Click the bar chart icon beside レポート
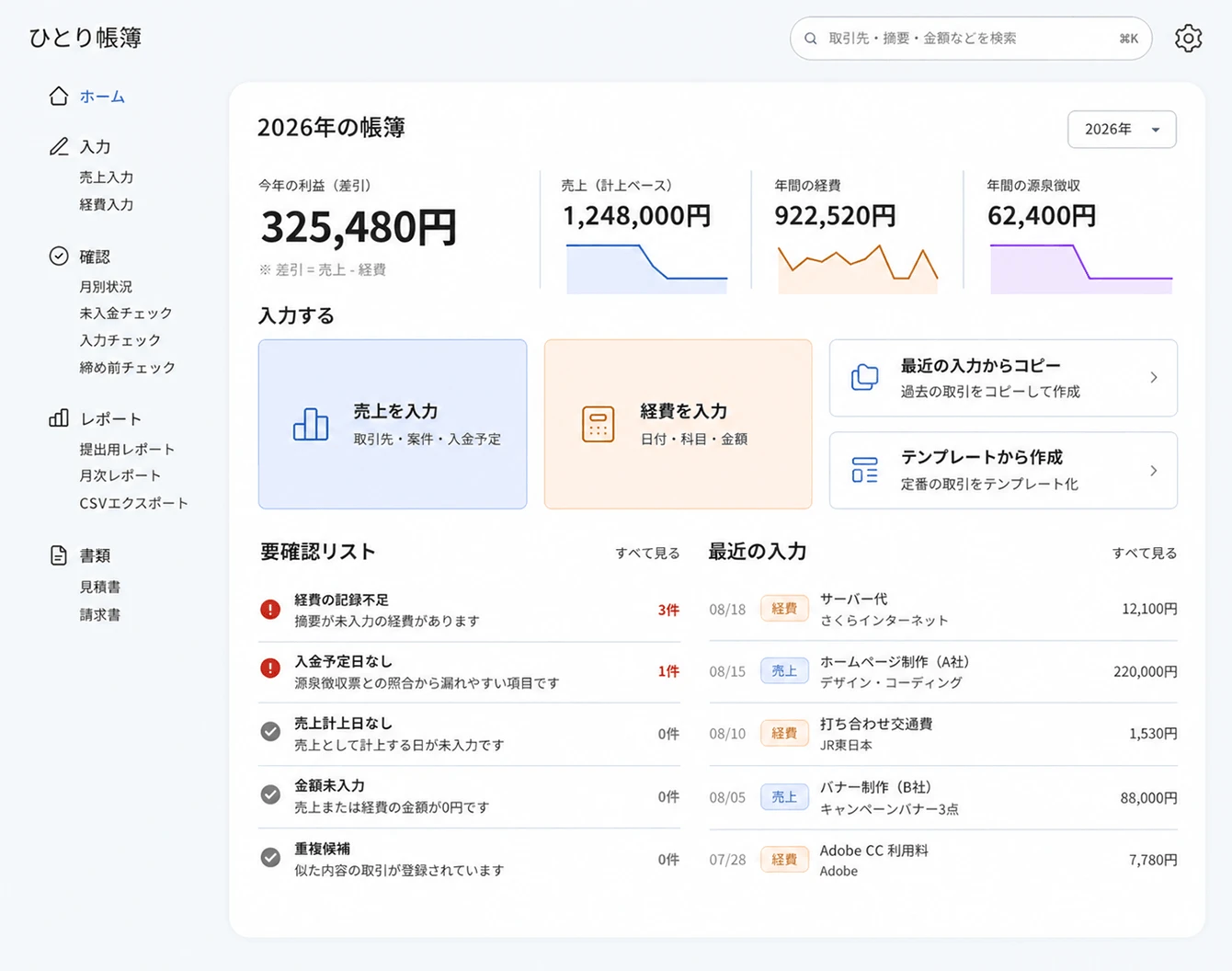 point(59,418)
